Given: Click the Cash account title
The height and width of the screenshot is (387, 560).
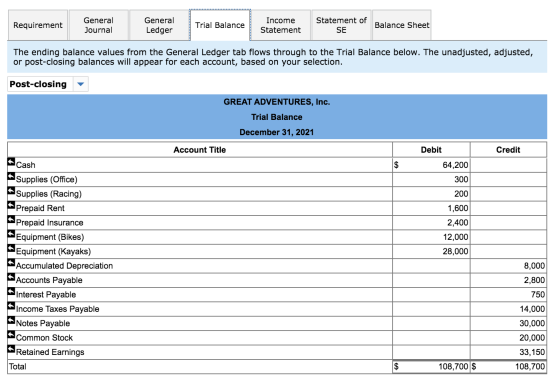Looking at the screenshot, I should [26, 165].
